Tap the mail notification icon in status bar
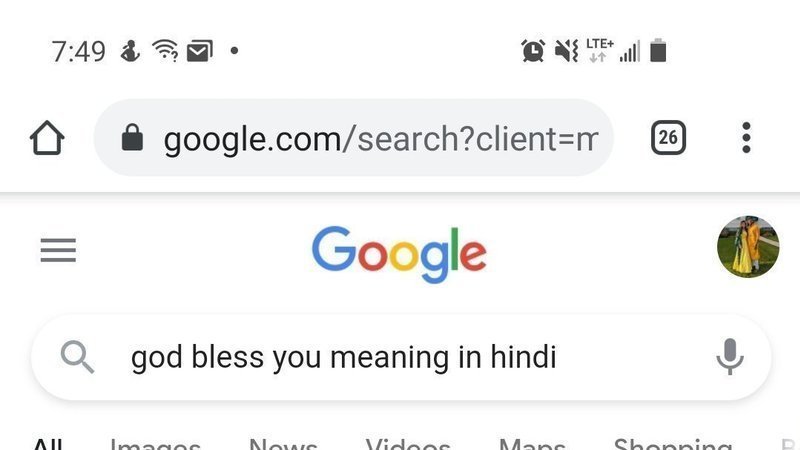This screenshot has height=450, width=800. 199,50
